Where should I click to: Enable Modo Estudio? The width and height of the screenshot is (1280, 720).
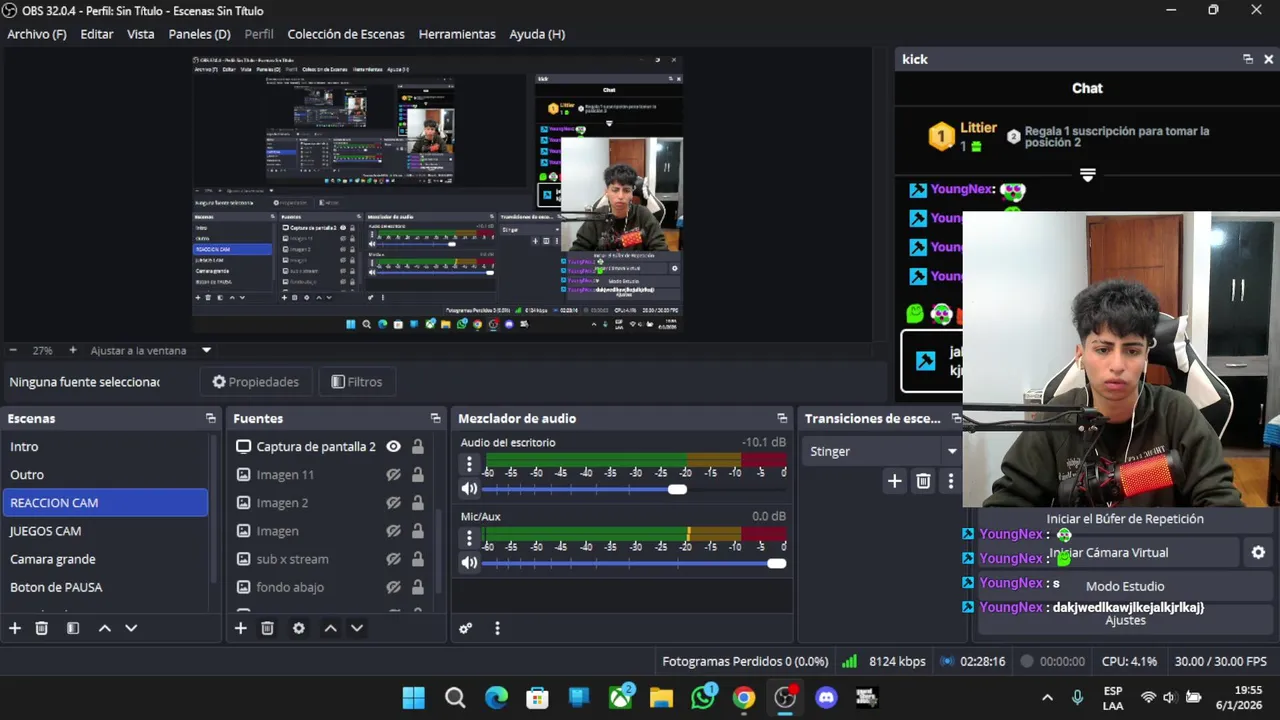(1125, 586)
